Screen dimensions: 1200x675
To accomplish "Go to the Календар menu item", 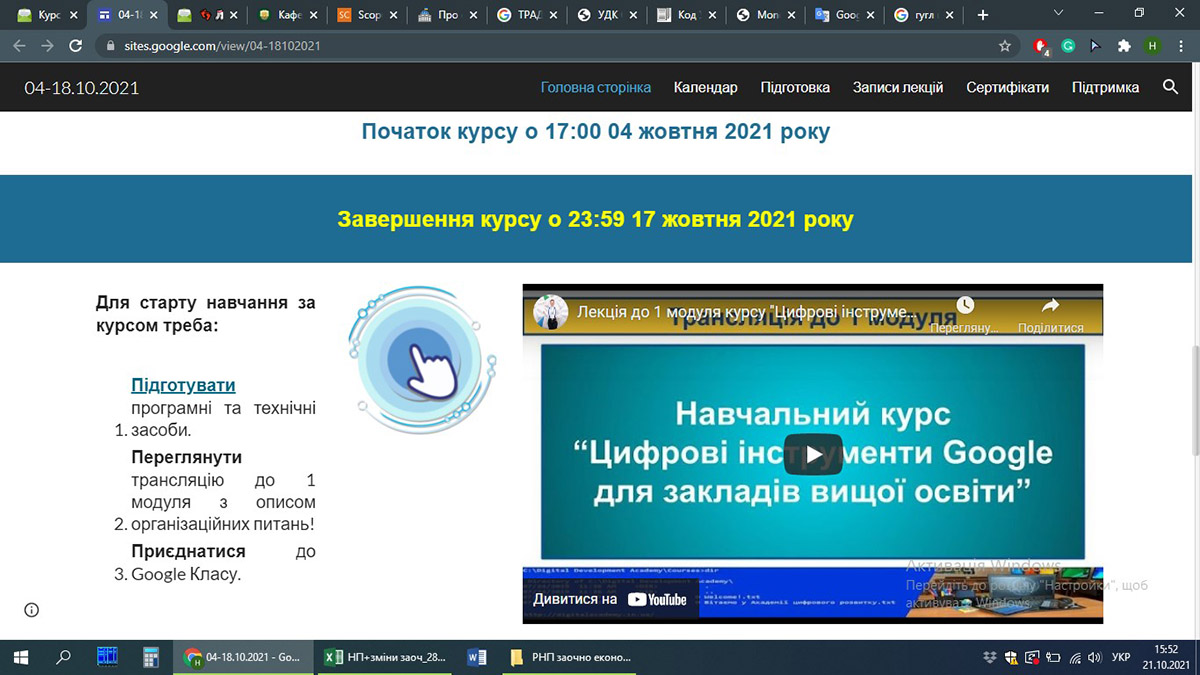I will pyautogui.click(x=705, y=87).
